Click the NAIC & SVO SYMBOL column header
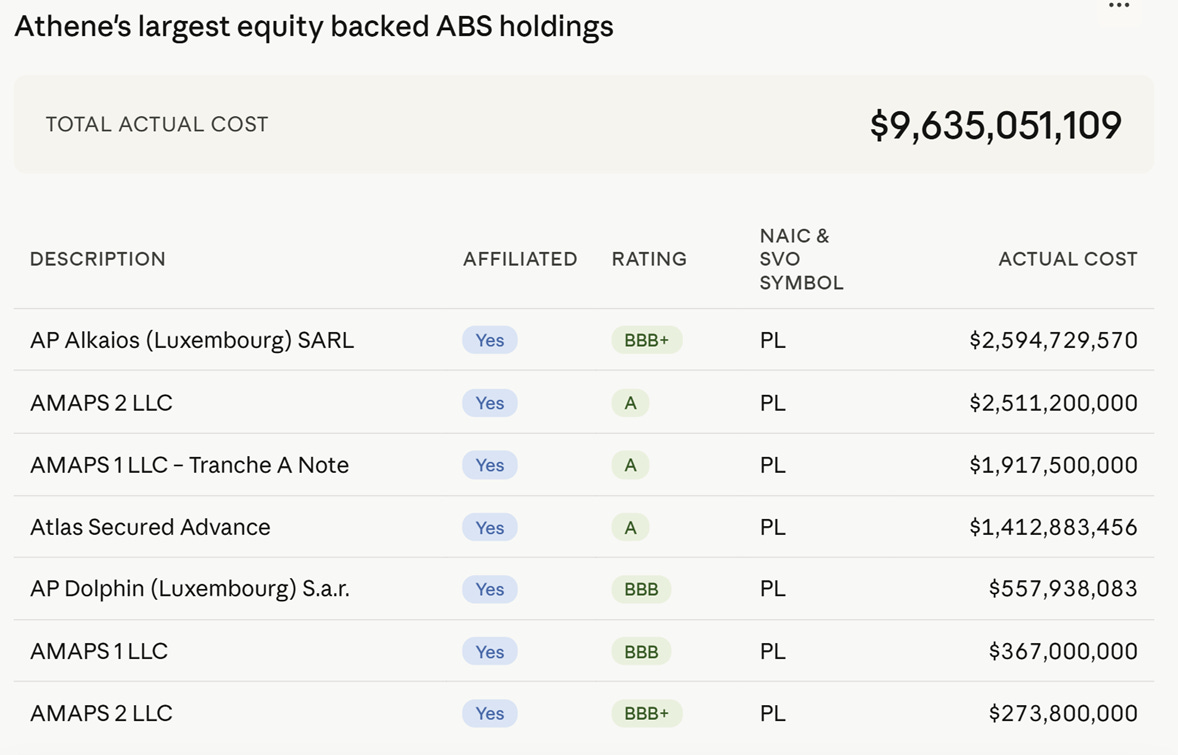The width and height of the screenshot is (1178, 755). [x=801, y=259]
